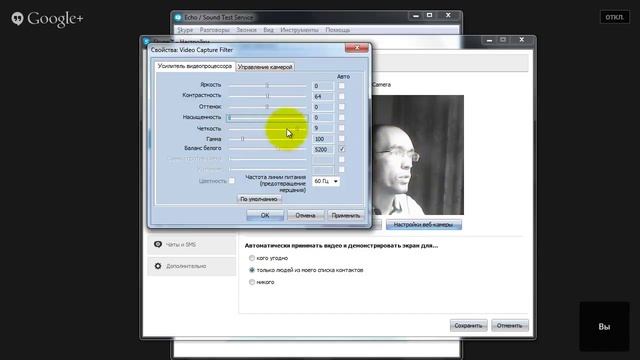Click the Применить button
640x360 pixels.
[346, 215]
